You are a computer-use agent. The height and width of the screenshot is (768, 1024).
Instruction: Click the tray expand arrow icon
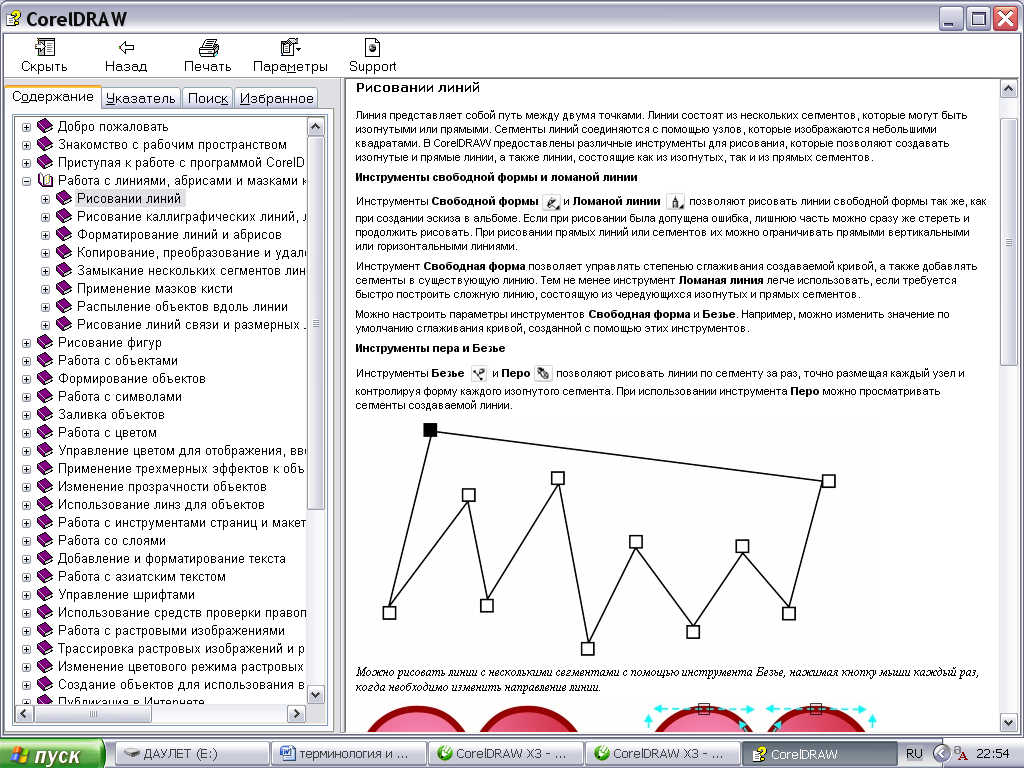click(x=941, y=754)
